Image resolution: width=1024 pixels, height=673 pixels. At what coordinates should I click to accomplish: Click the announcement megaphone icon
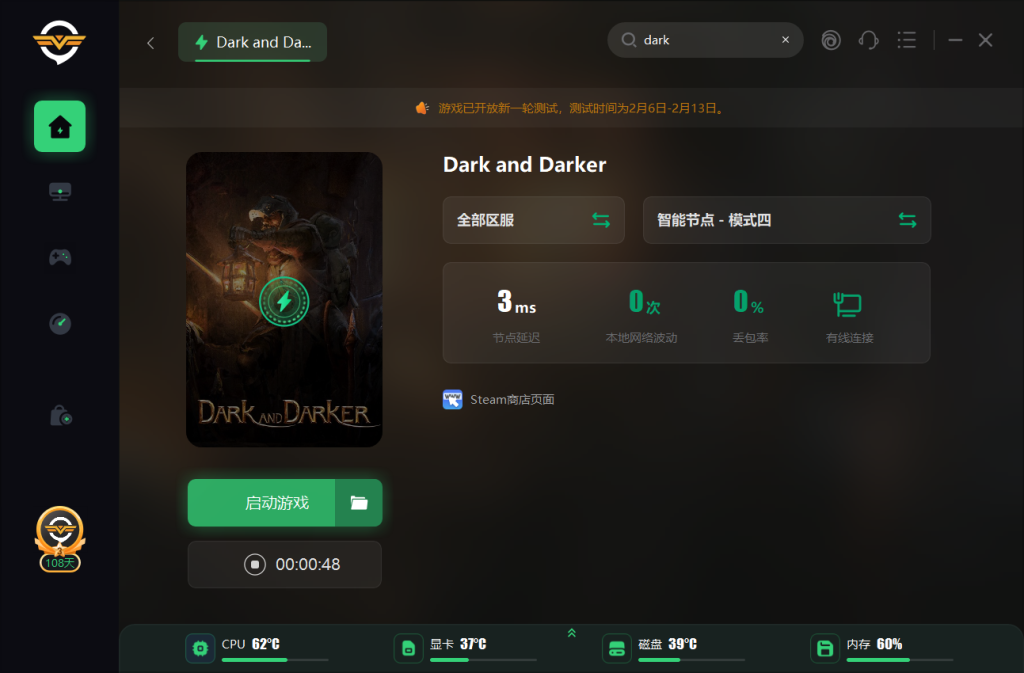pyautogui.click(x=423, y=108)
